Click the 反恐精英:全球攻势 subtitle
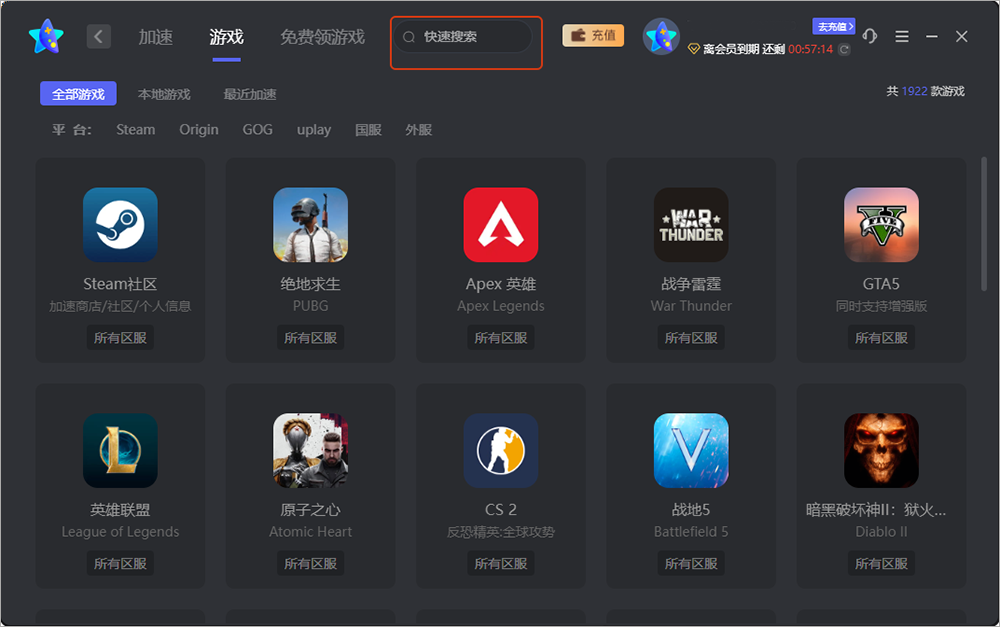 (501, 532)
